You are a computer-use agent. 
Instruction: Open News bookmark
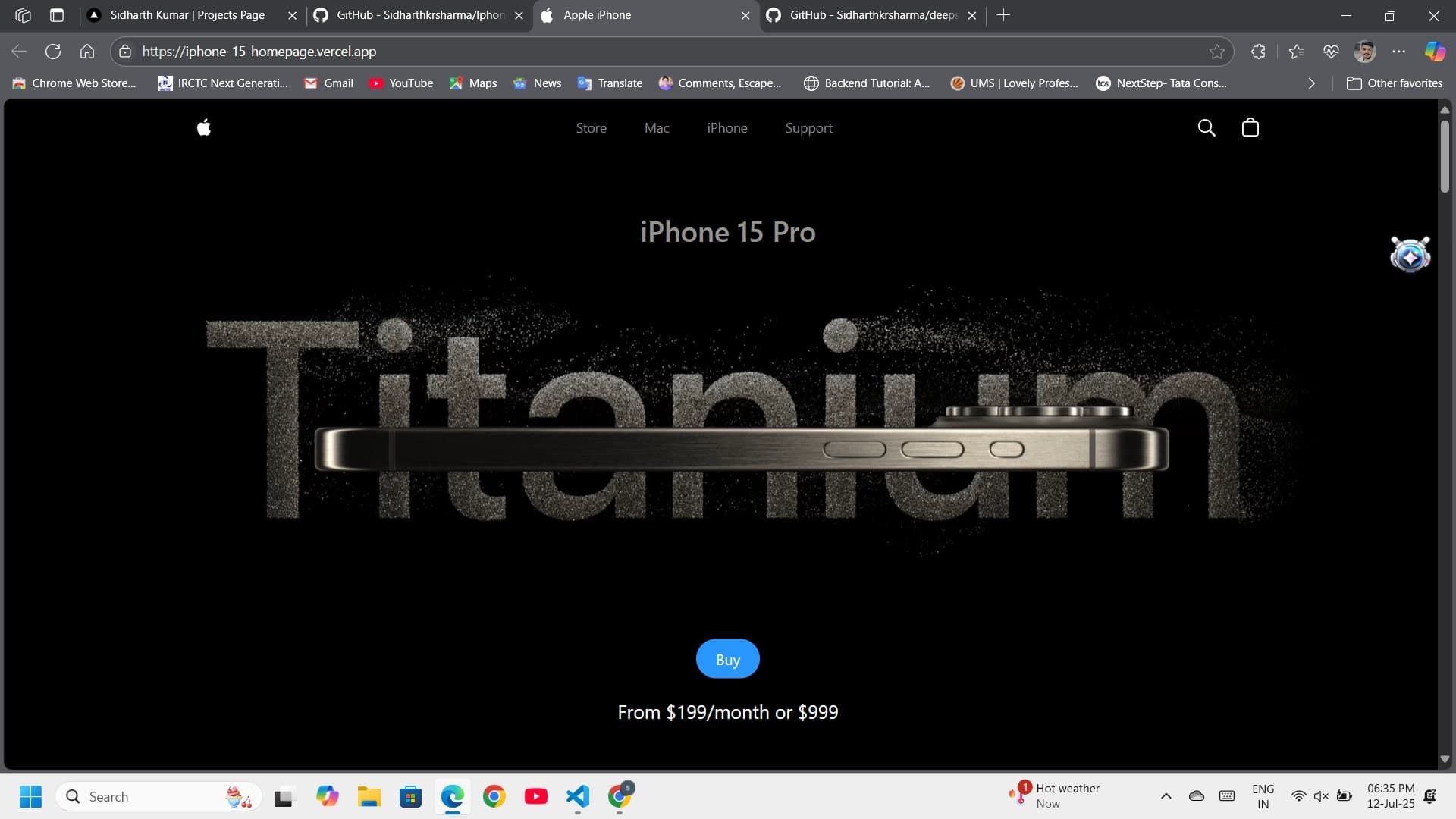tap(537, 83)
